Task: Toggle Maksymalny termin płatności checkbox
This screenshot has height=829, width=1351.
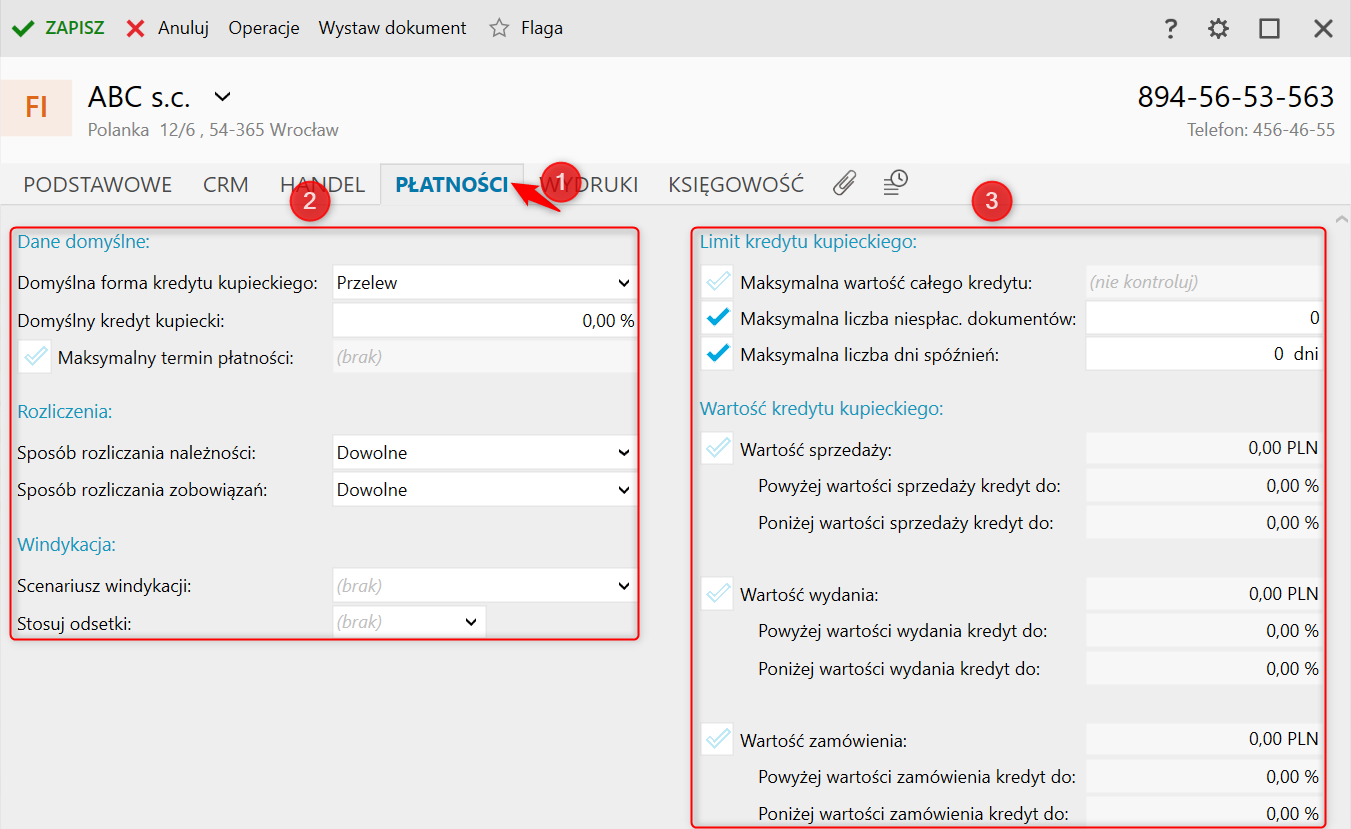Action: 36,357
